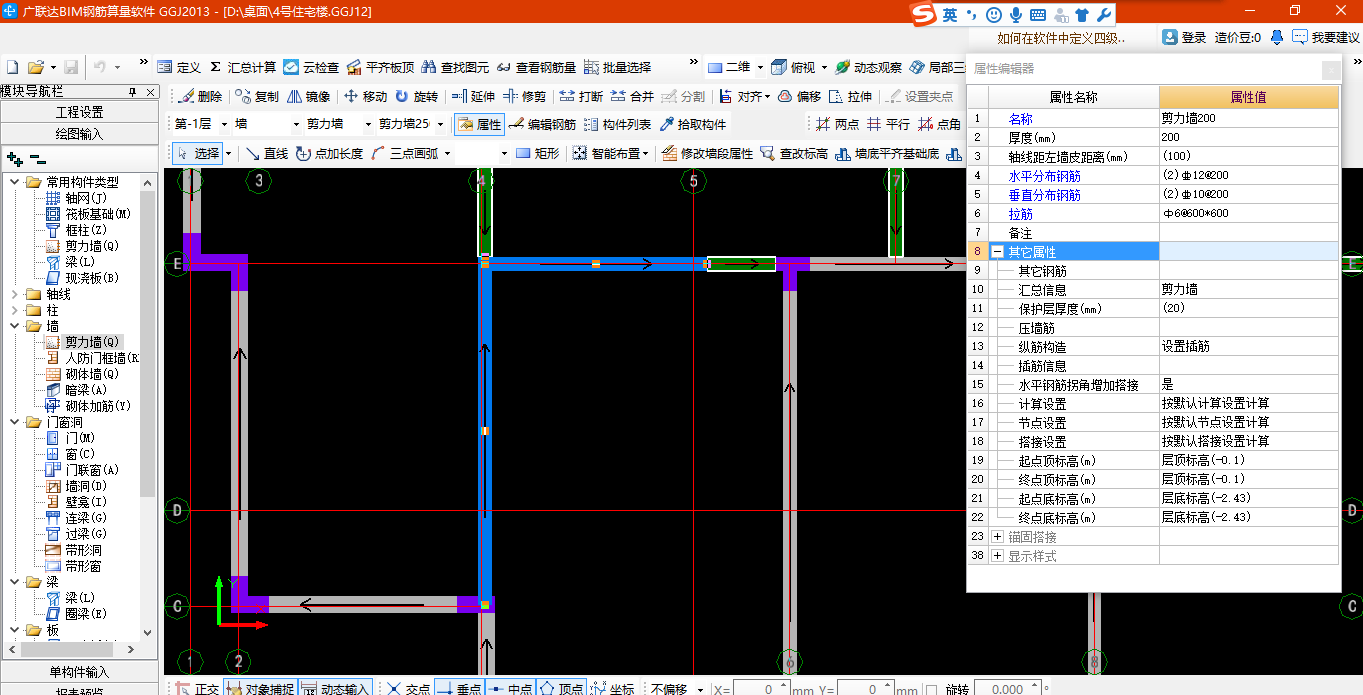
Task: Toggle 正交 orthogonal mode
Action: (x=197, y=689)
